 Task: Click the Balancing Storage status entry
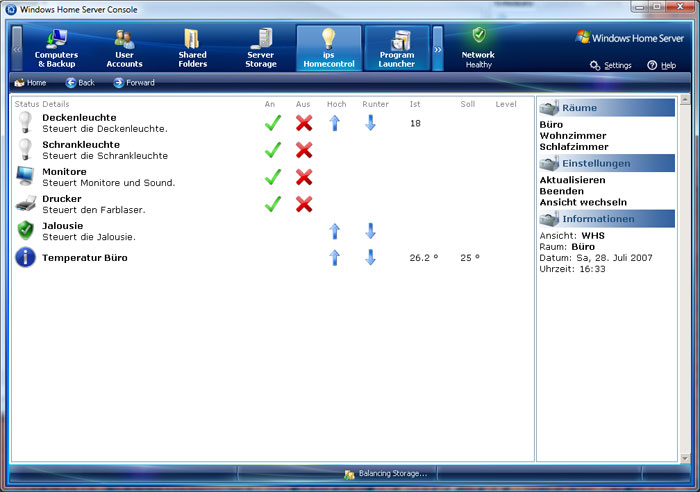(x=385, y=474)
